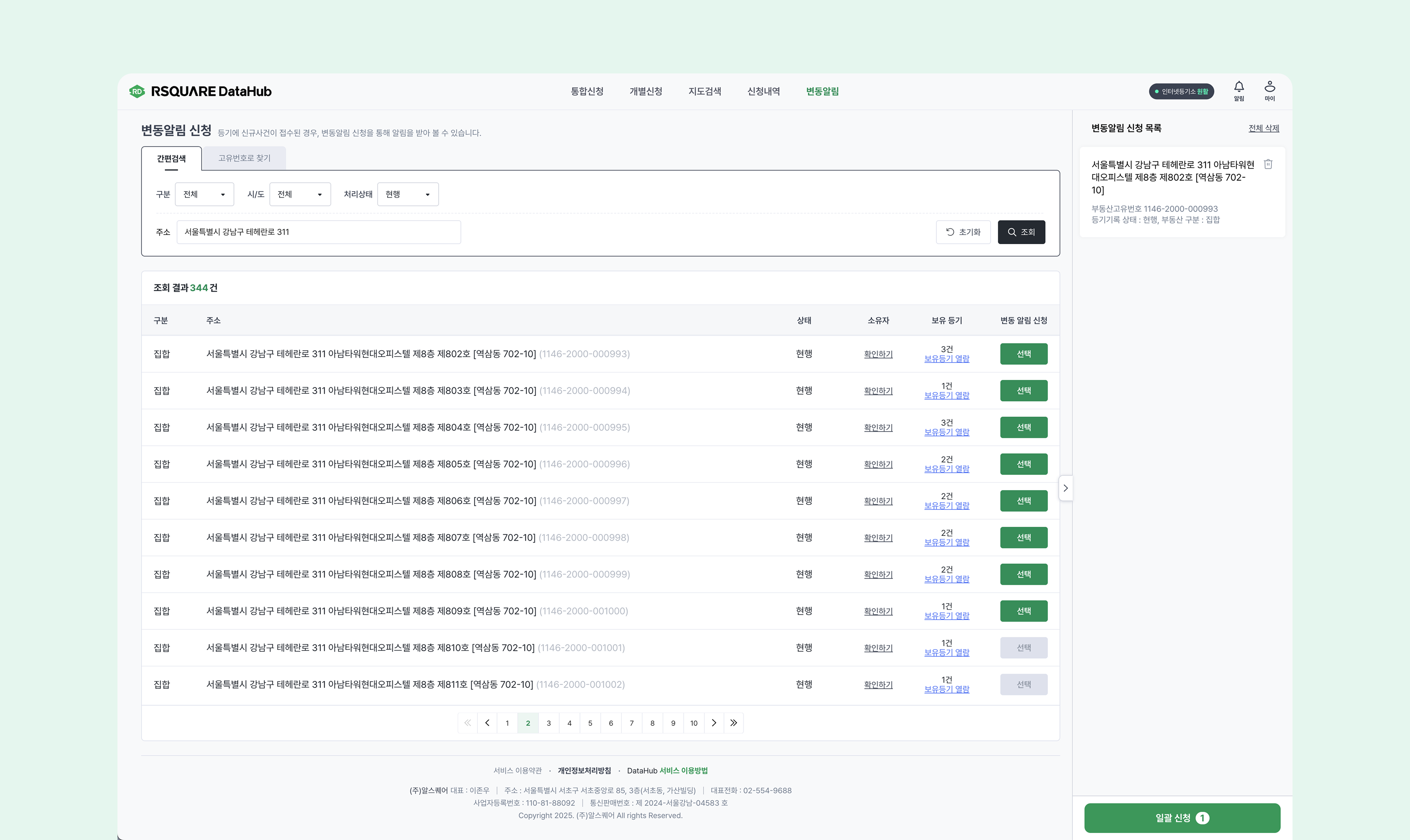Select 선택 button for 제803호 row
1410x840 pixels.
pyautogui.click(x=1023, y=391)
